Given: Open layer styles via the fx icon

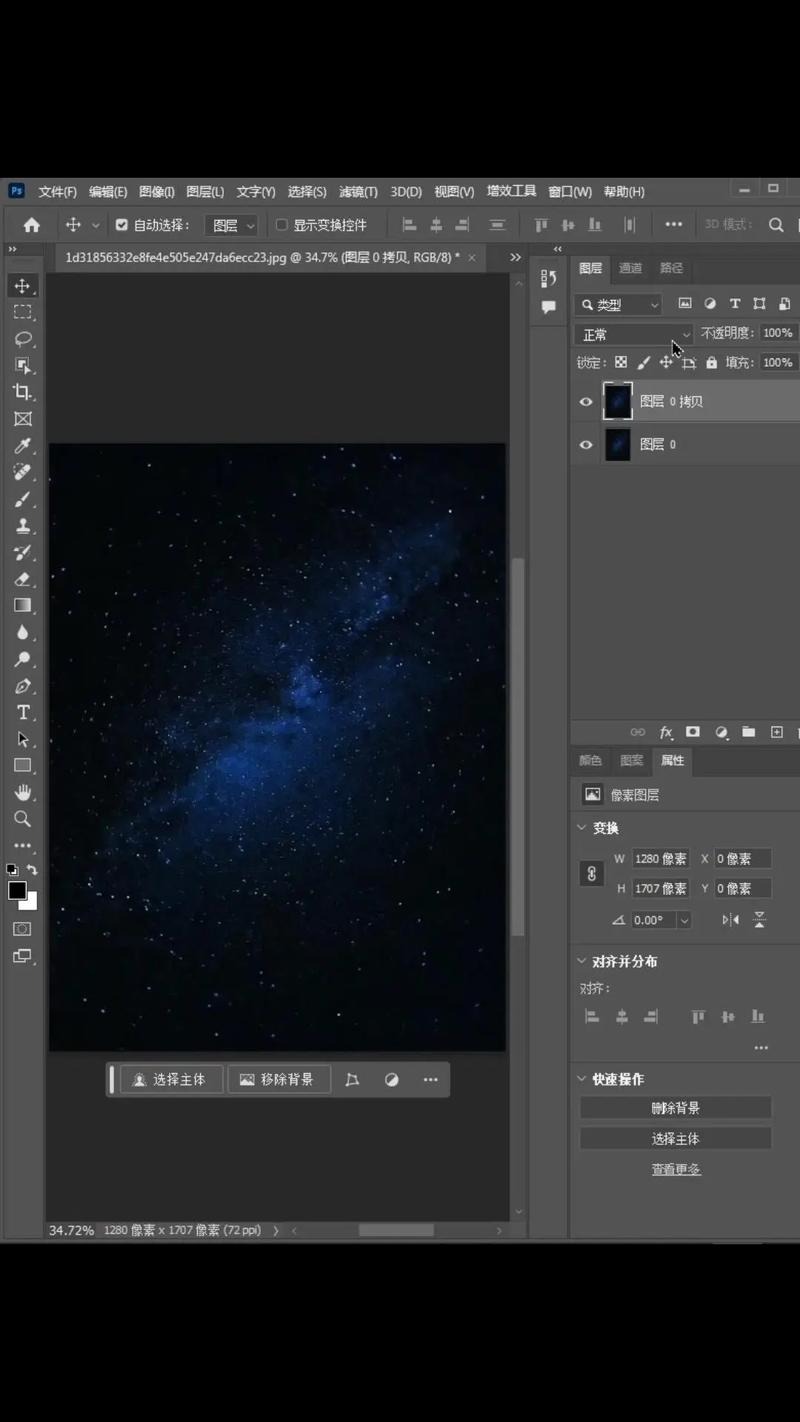Looking at the screenshot, I should 666,733.
